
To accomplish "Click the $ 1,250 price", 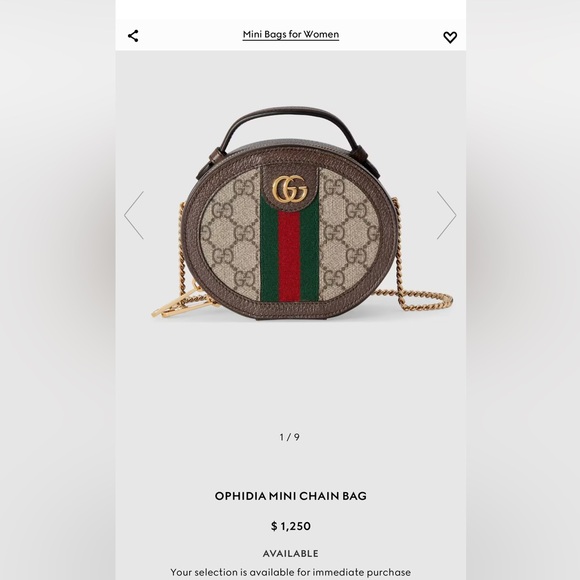I will coord(291,526).
